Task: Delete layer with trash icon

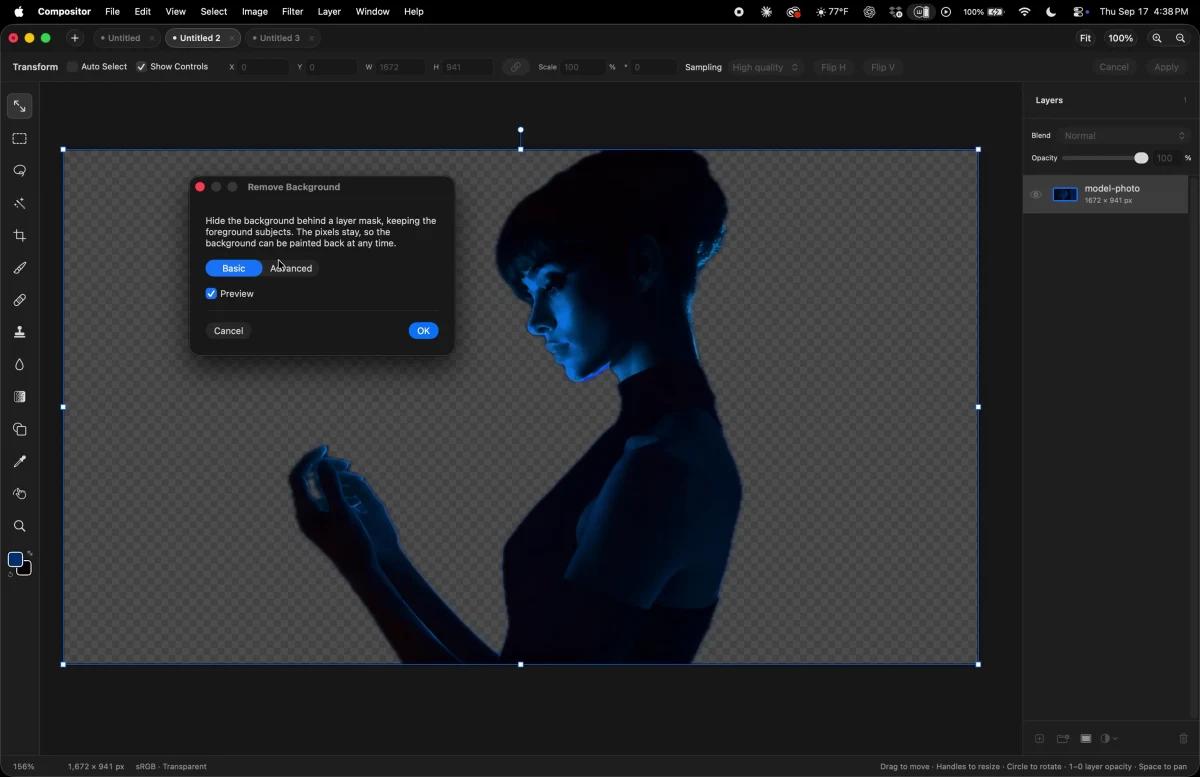Action: tap(1183, 739)
